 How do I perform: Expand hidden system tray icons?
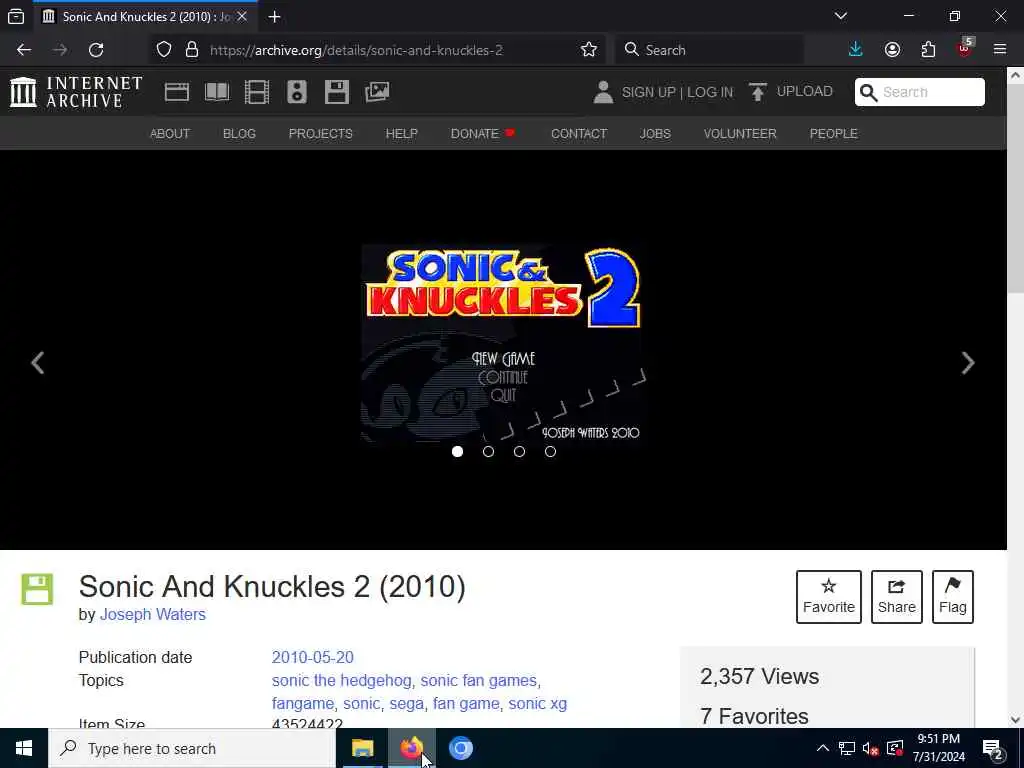coord(823,748)
